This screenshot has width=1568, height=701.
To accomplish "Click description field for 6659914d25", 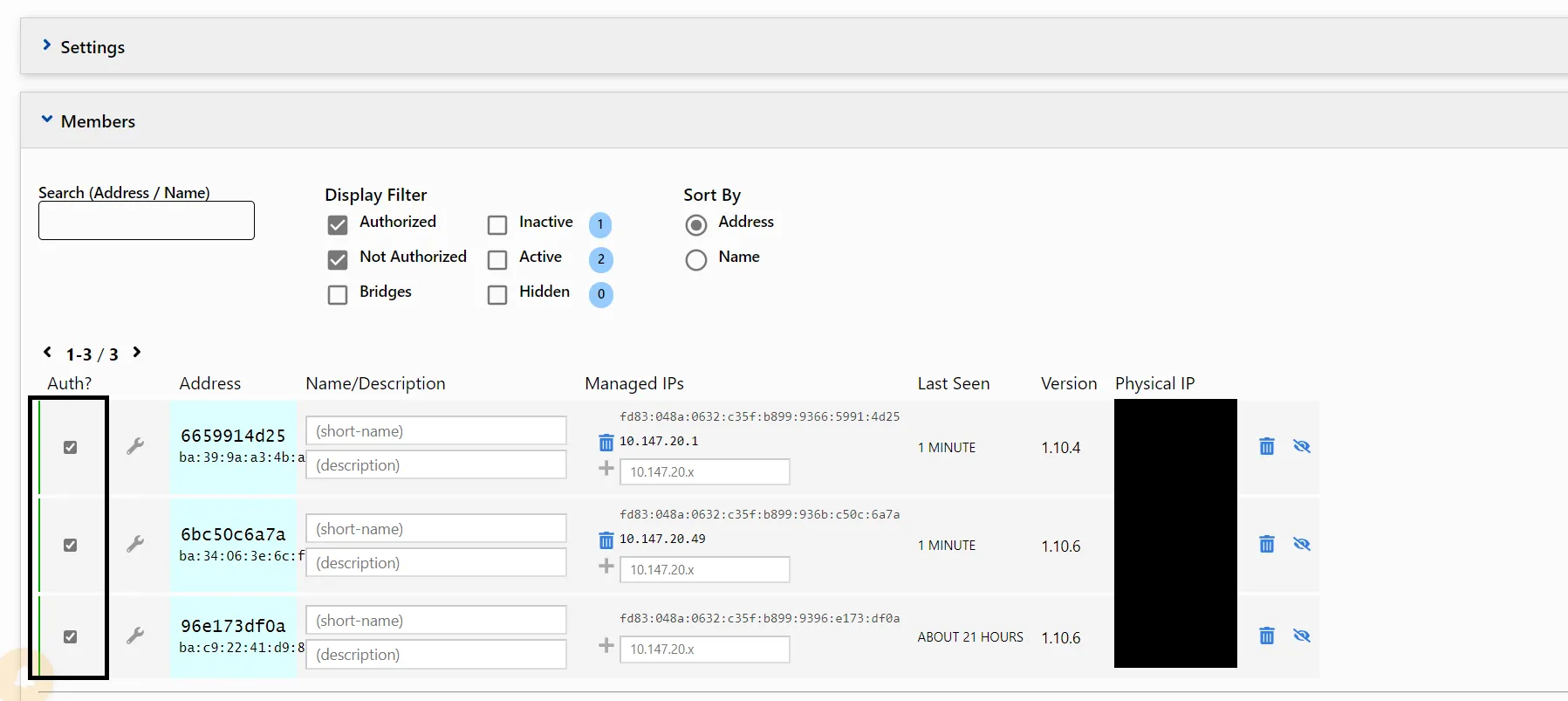I will 436,465.
